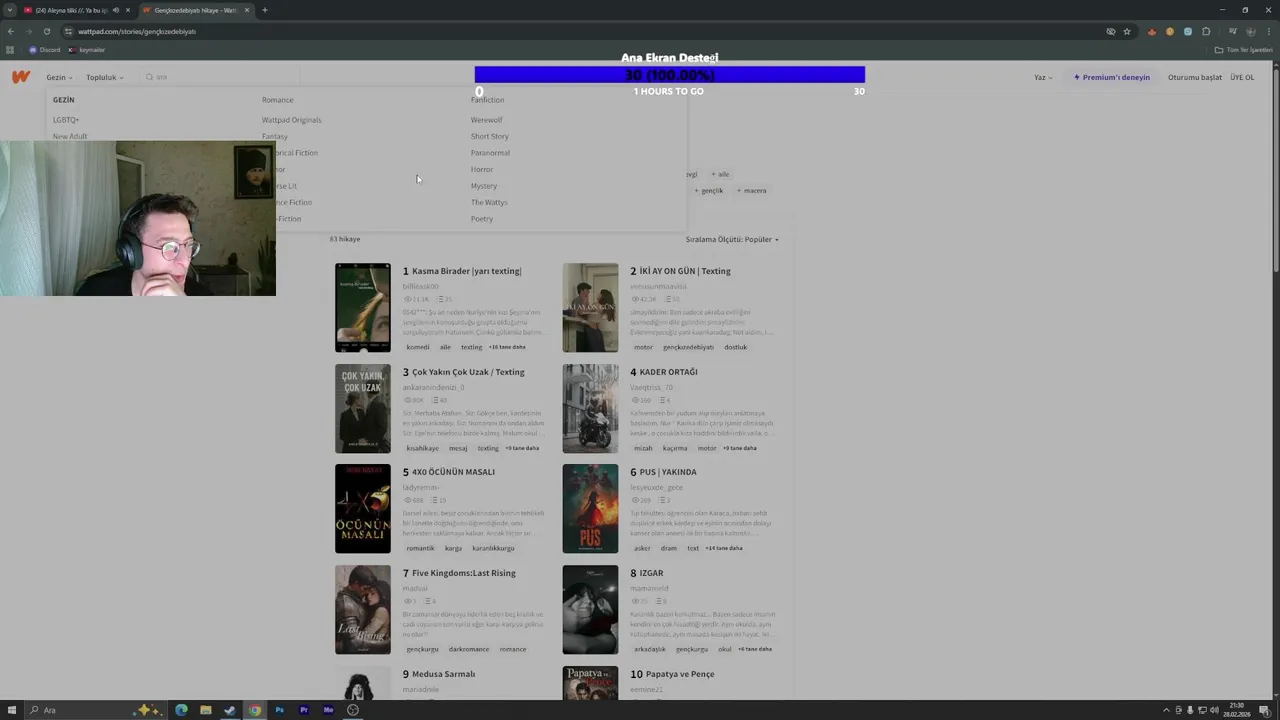This screenshot has width=1280, height=720.
Task: Click the blue Ana Ekran Desteği progress bar
Action: coord(670,75)
